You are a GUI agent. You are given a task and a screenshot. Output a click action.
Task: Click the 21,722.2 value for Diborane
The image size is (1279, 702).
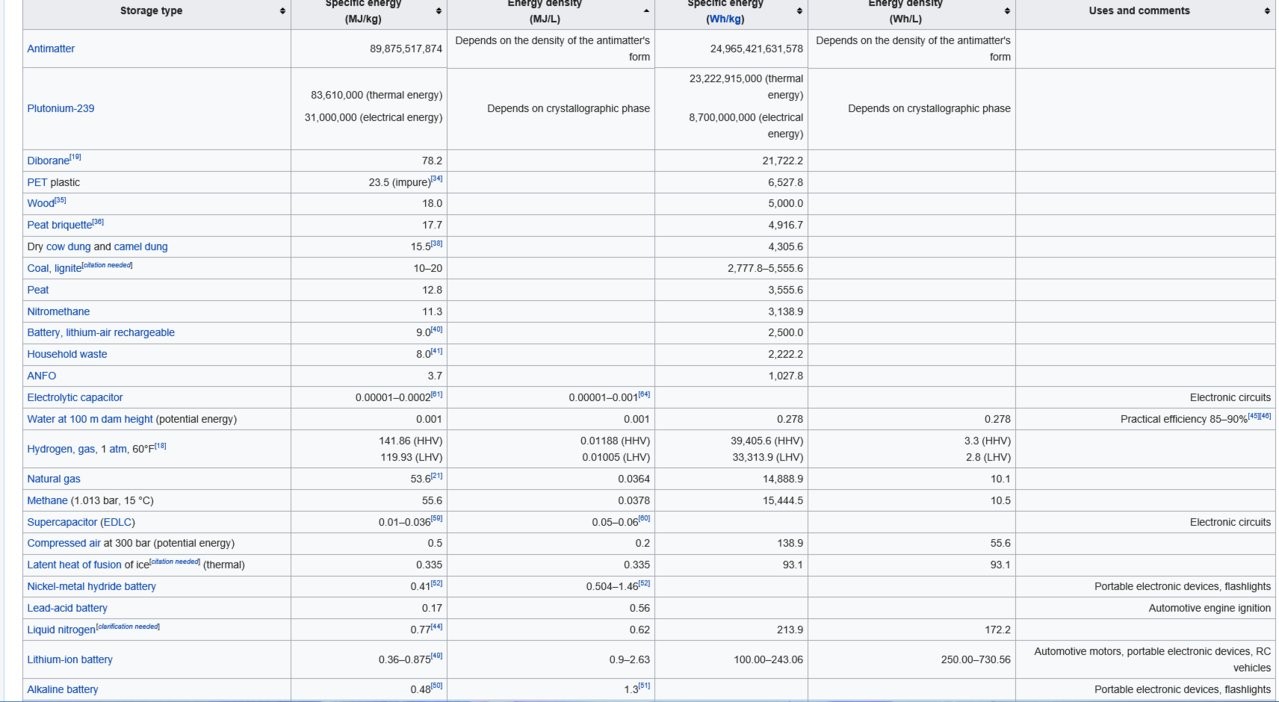[783, 161]
